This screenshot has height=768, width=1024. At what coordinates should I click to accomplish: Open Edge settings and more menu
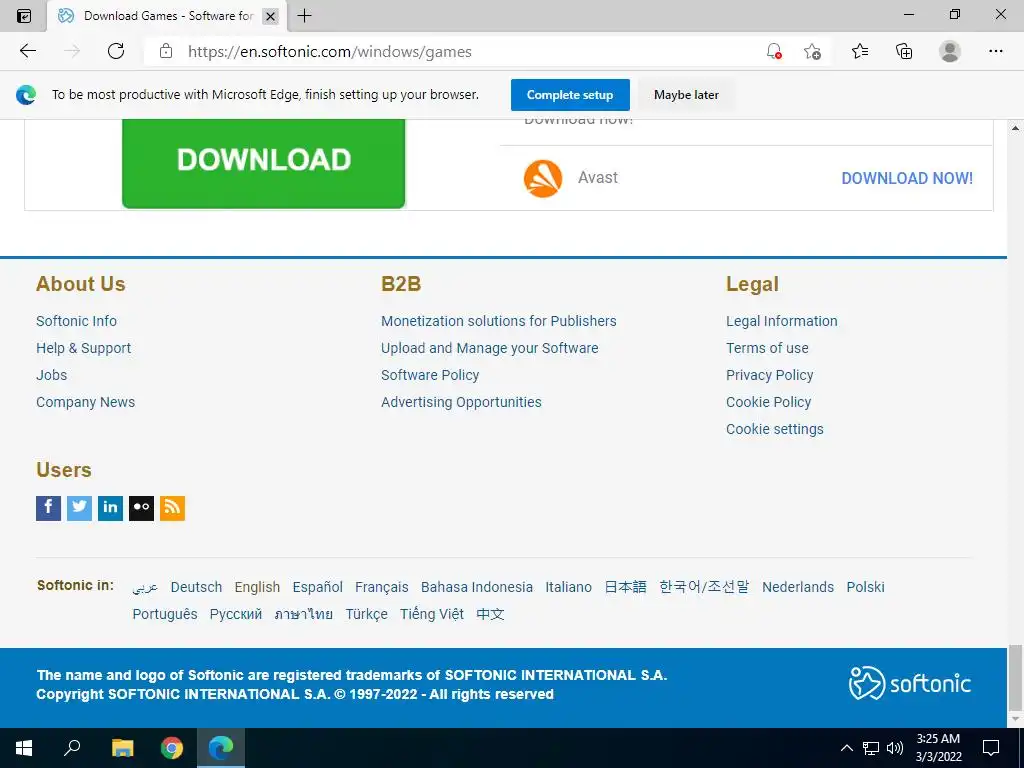995,51
